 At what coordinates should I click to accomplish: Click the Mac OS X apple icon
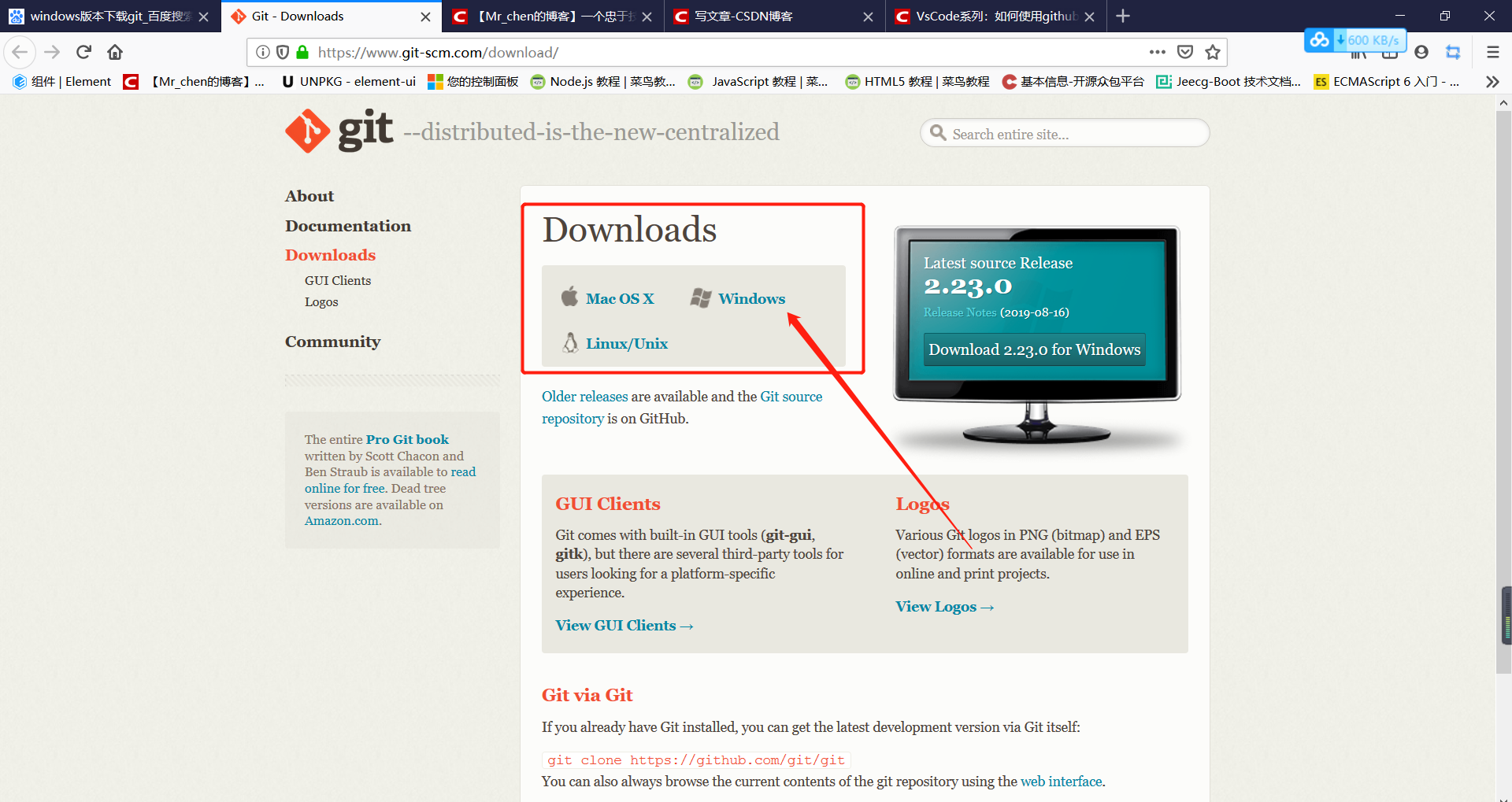point(569,297)
